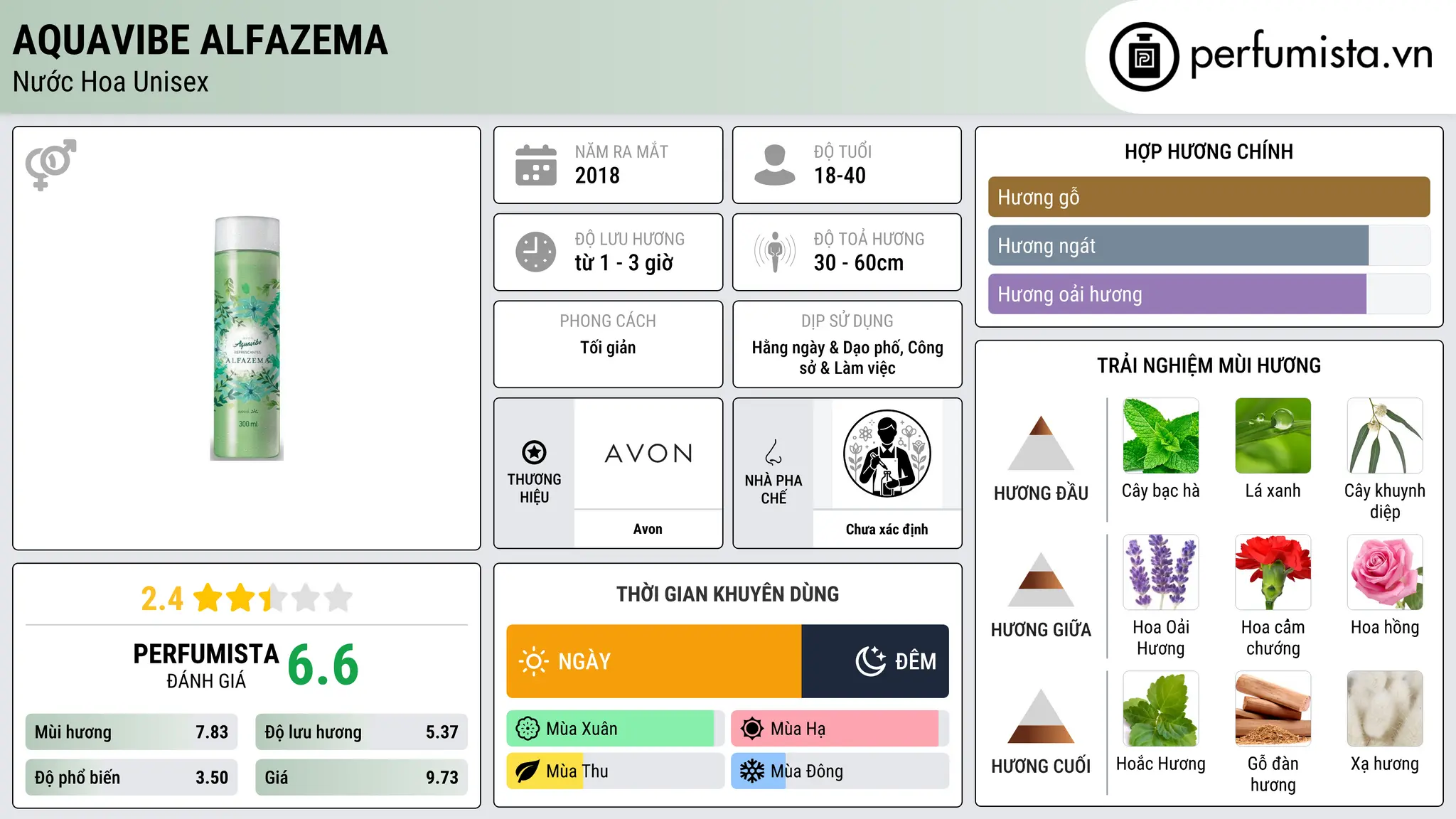Click the Độ phổ biến 3.50 score row

pos(132,778)
